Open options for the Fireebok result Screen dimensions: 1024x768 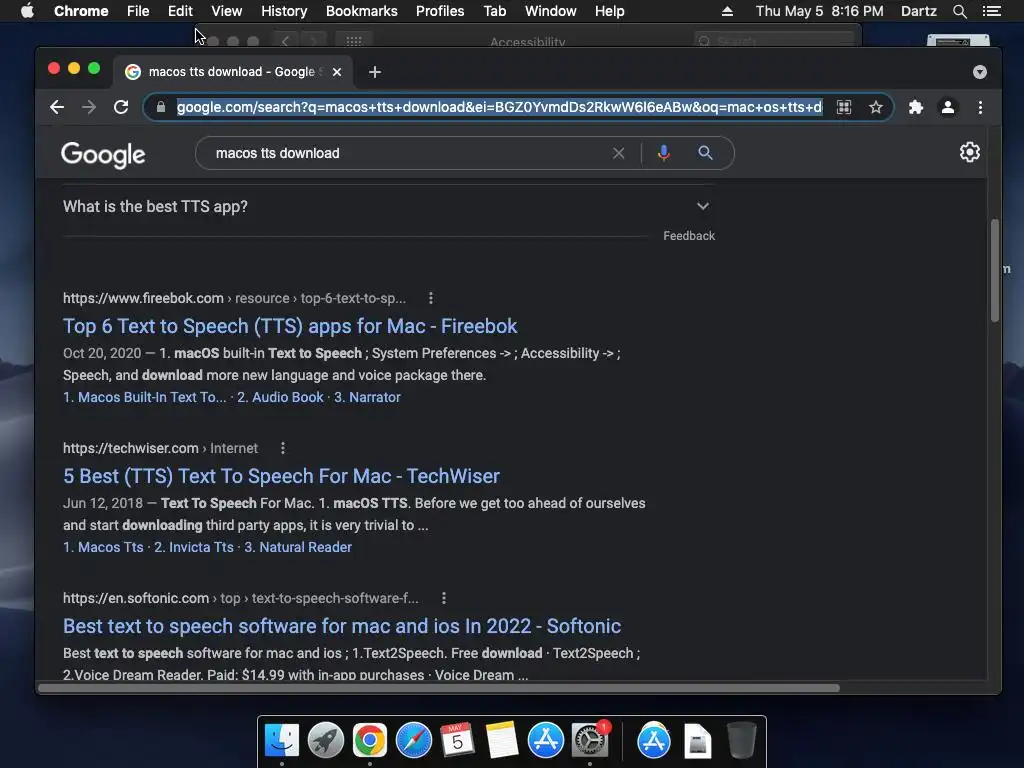click(430, 298)
